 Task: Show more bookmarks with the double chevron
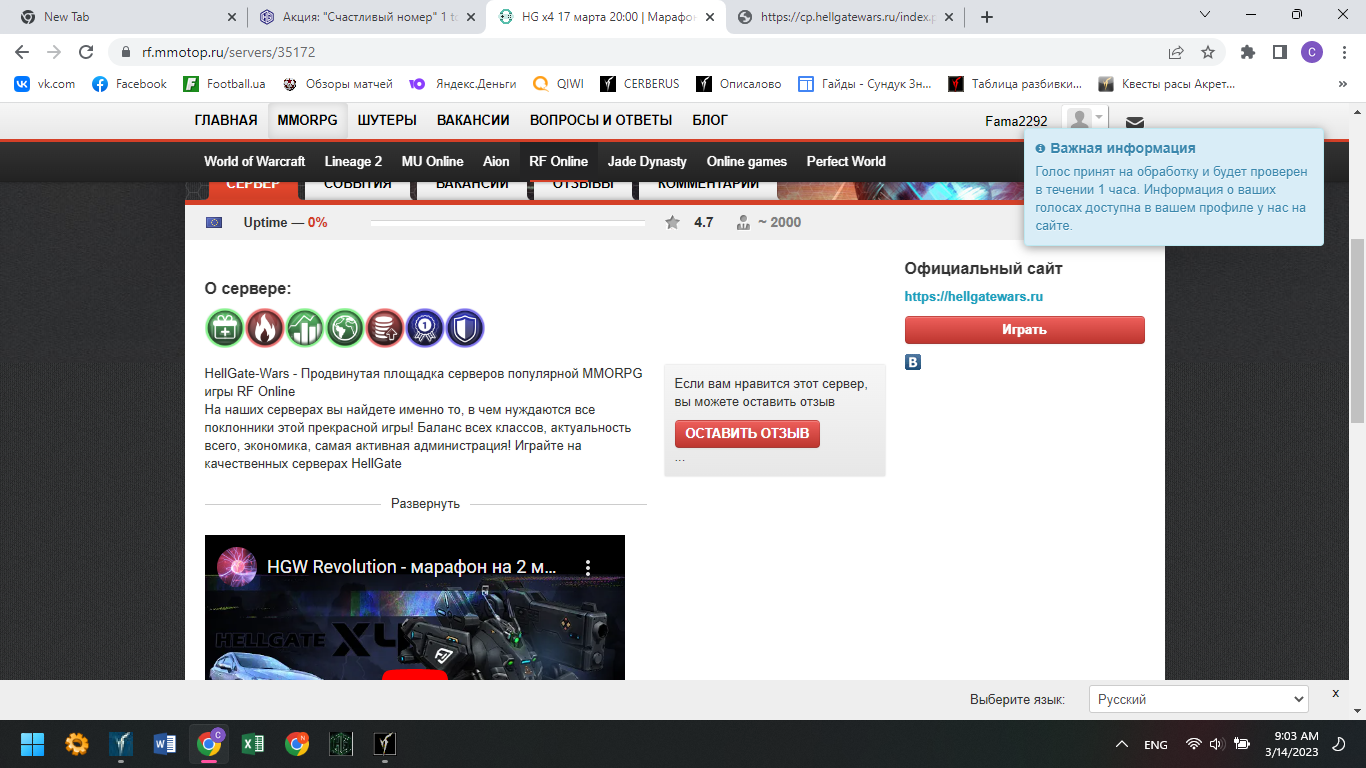click(1342, 84)
